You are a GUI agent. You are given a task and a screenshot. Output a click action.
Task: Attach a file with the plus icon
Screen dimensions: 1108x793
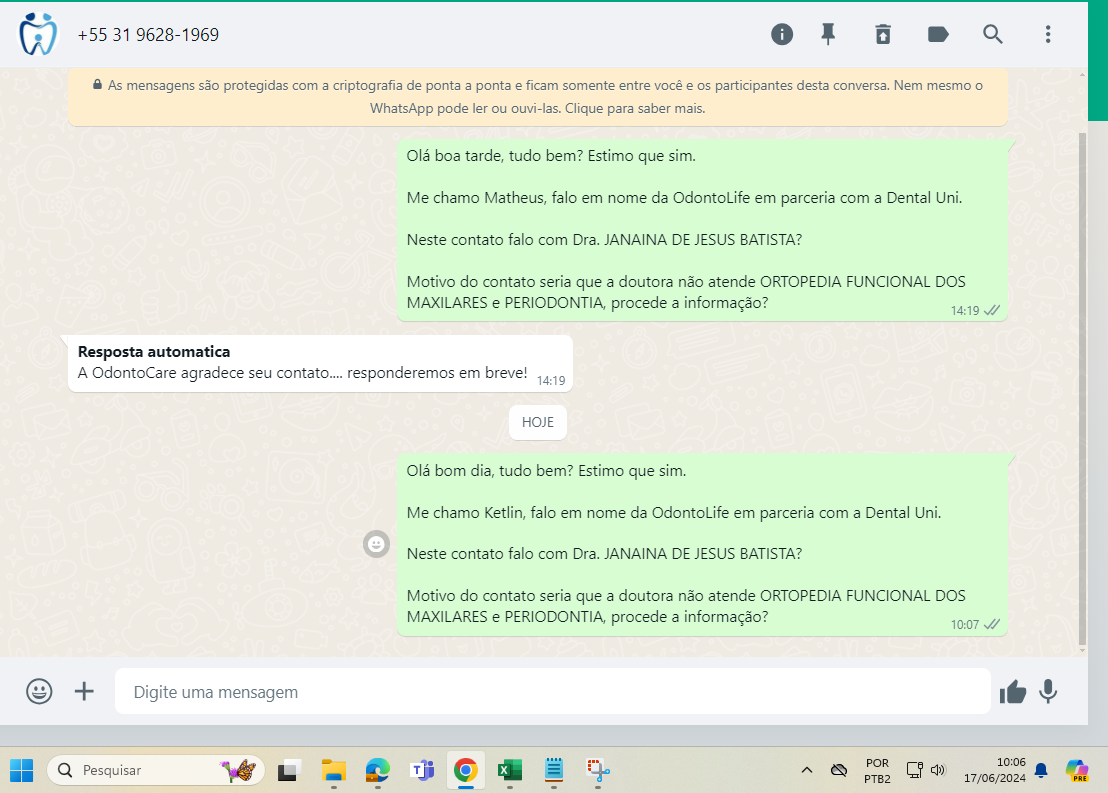(84, 691)
